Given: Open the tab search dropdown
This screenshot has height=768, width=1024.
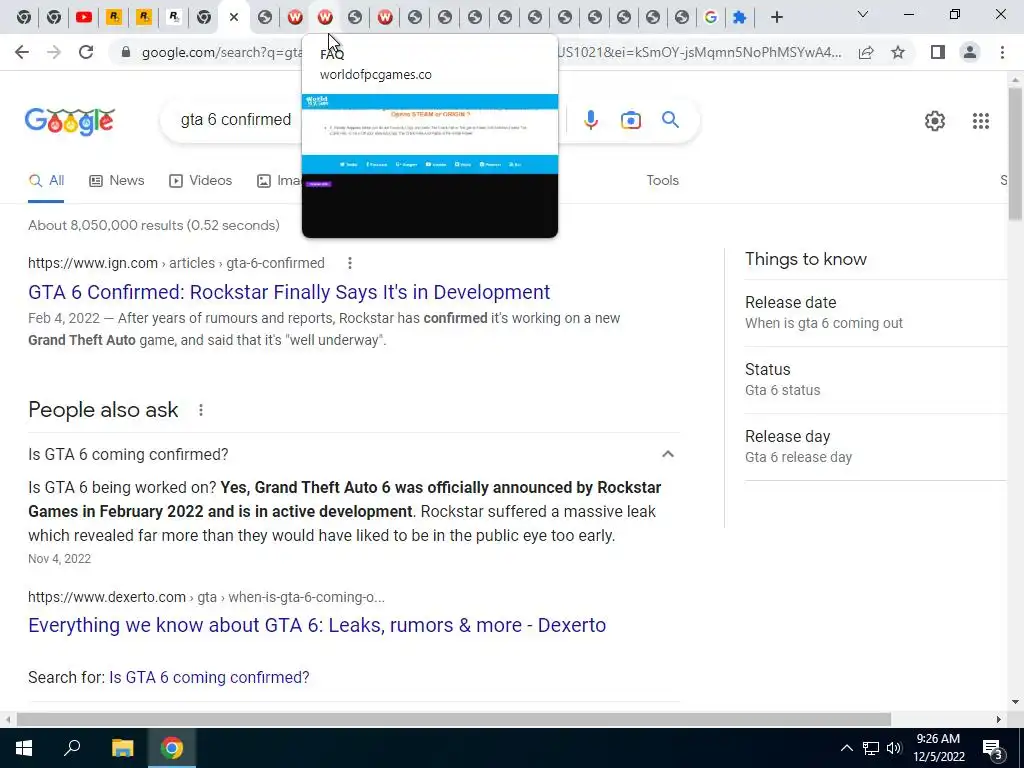Looking at the screenshot, I should tap(863, 14).
